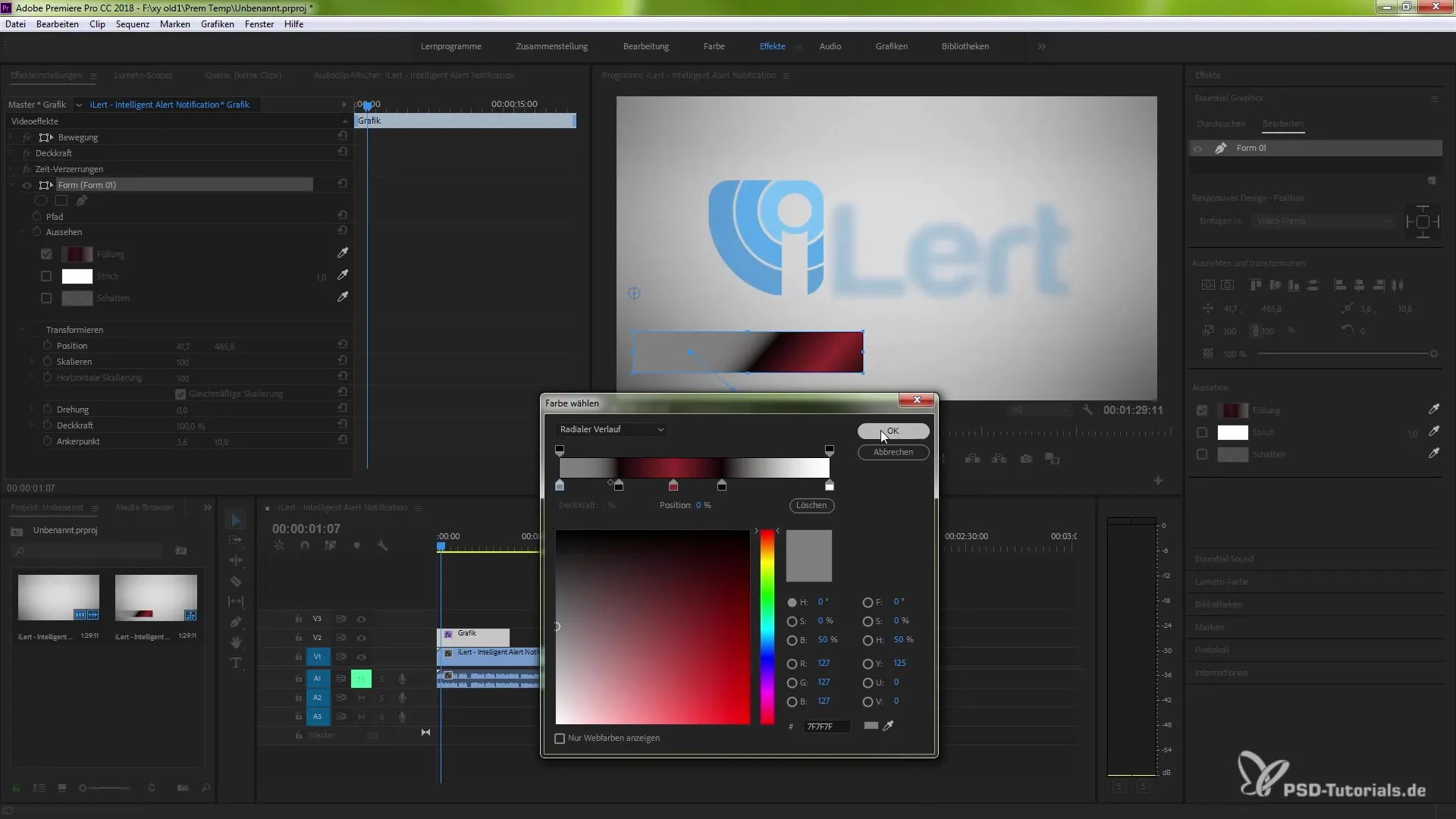Toggle Gleichmäßige Skalierung checkbox
Image resolution: width=1456 pixels, height=819 pixels.
pyautogui.click(x=180, y=394)
